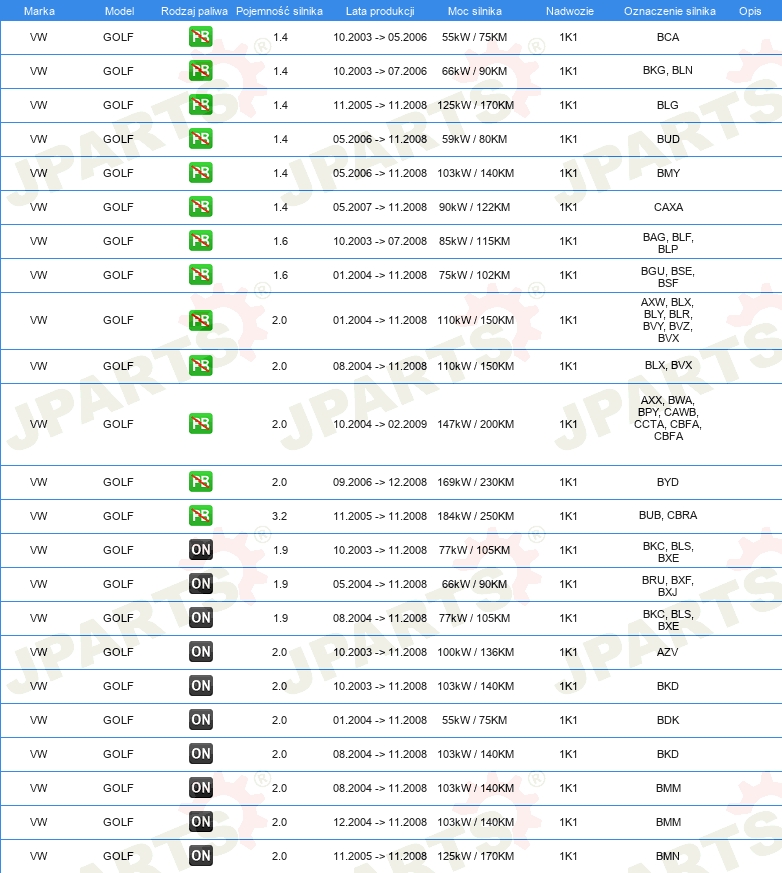
Task: Click the production dates 10.2003 -> 05.2006
Action: [380, 37]
